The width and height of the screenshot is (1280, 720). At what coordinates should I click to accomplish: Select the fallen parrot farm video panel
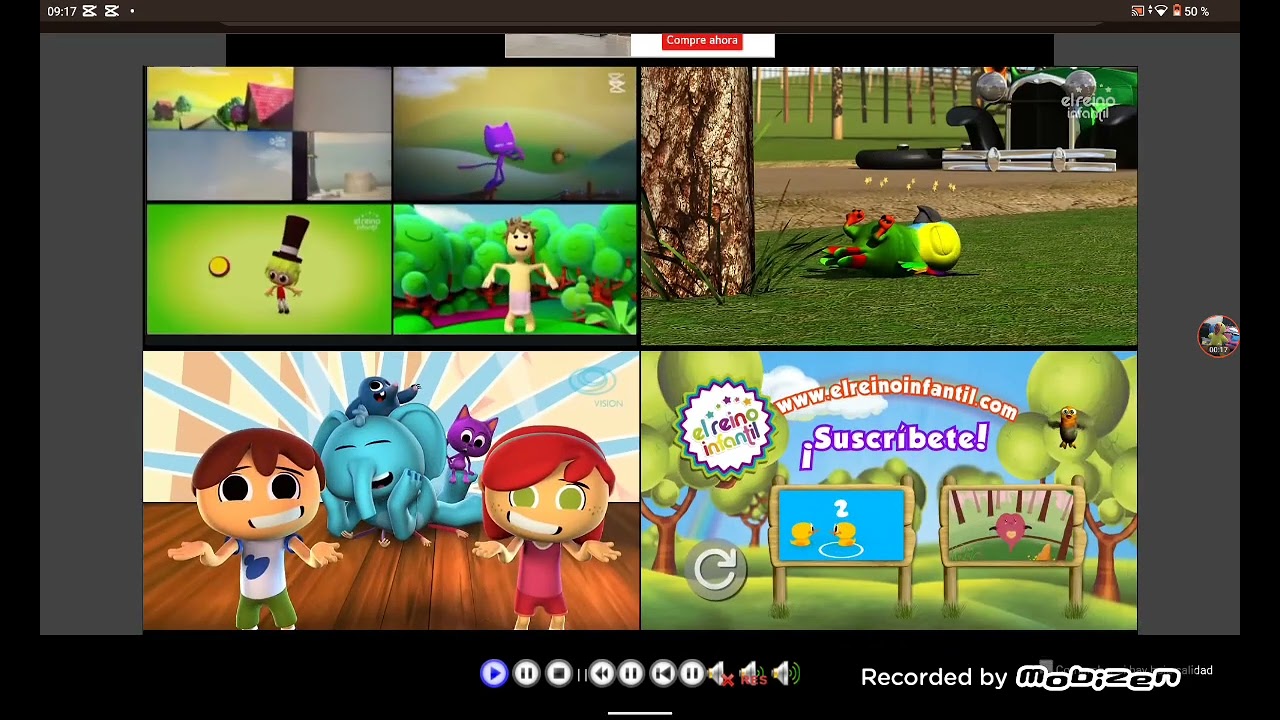[x=888, y=206]
